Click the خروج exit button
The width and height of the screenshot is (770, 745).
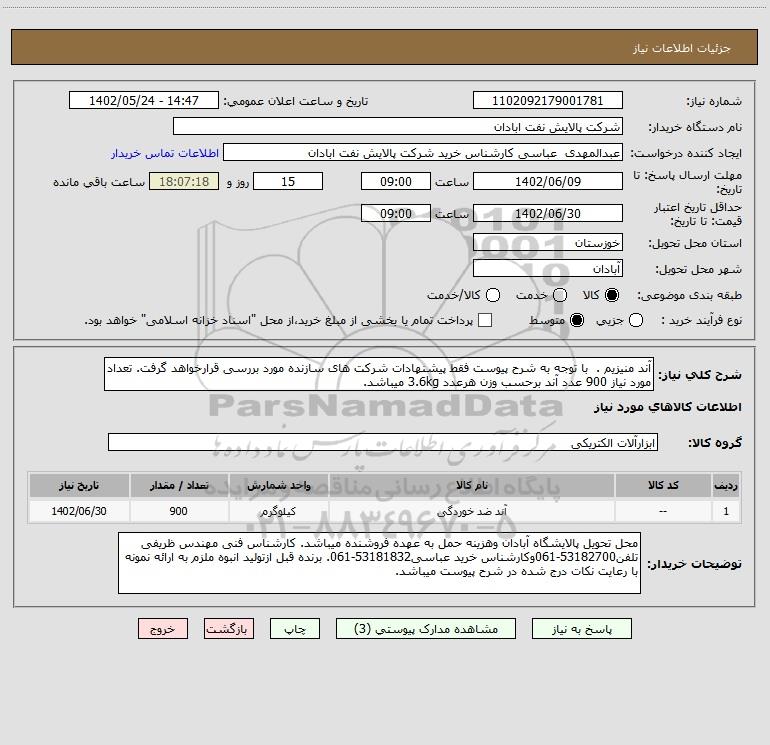163,629
